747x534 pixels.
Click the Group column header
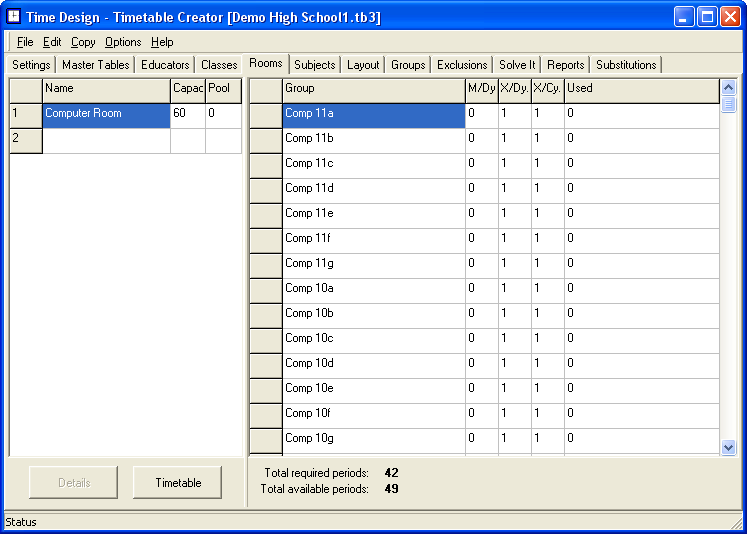coord(374,89)
